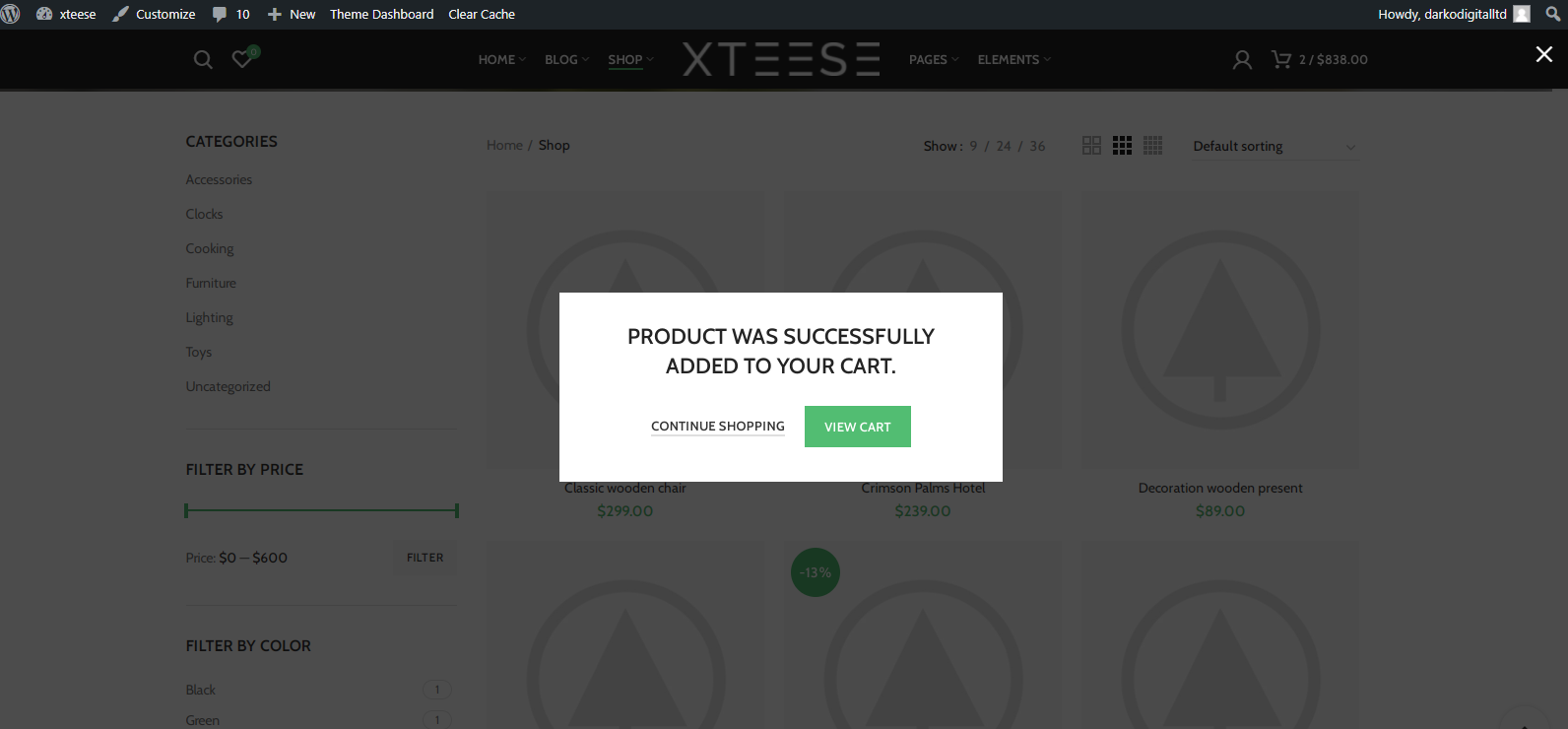The width and height of the screenshot is (1568, 729).
Task: Switch to the three-column grid view
Action: click(1122, 146)
